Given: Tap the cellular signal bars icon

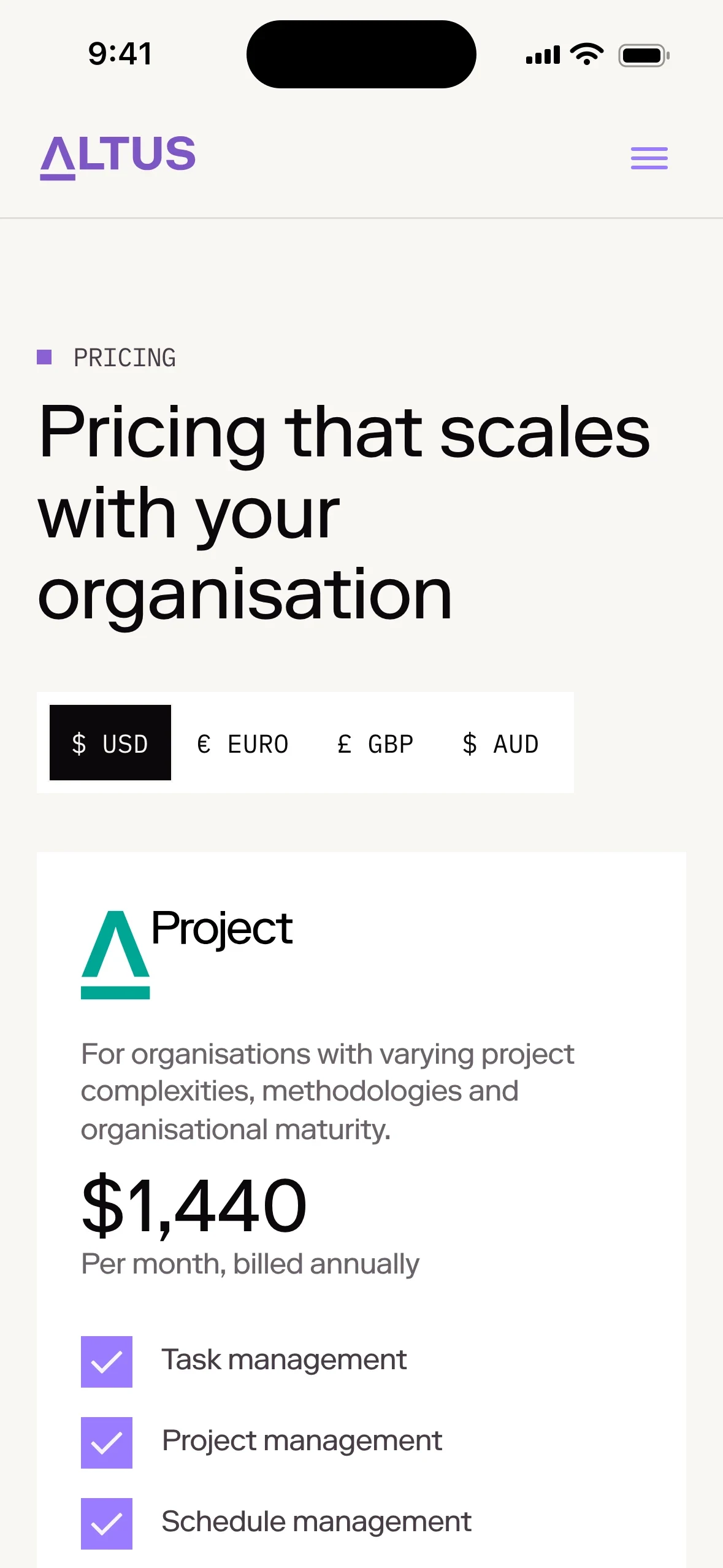Looking at the screenshot, I should click(543, 55).
